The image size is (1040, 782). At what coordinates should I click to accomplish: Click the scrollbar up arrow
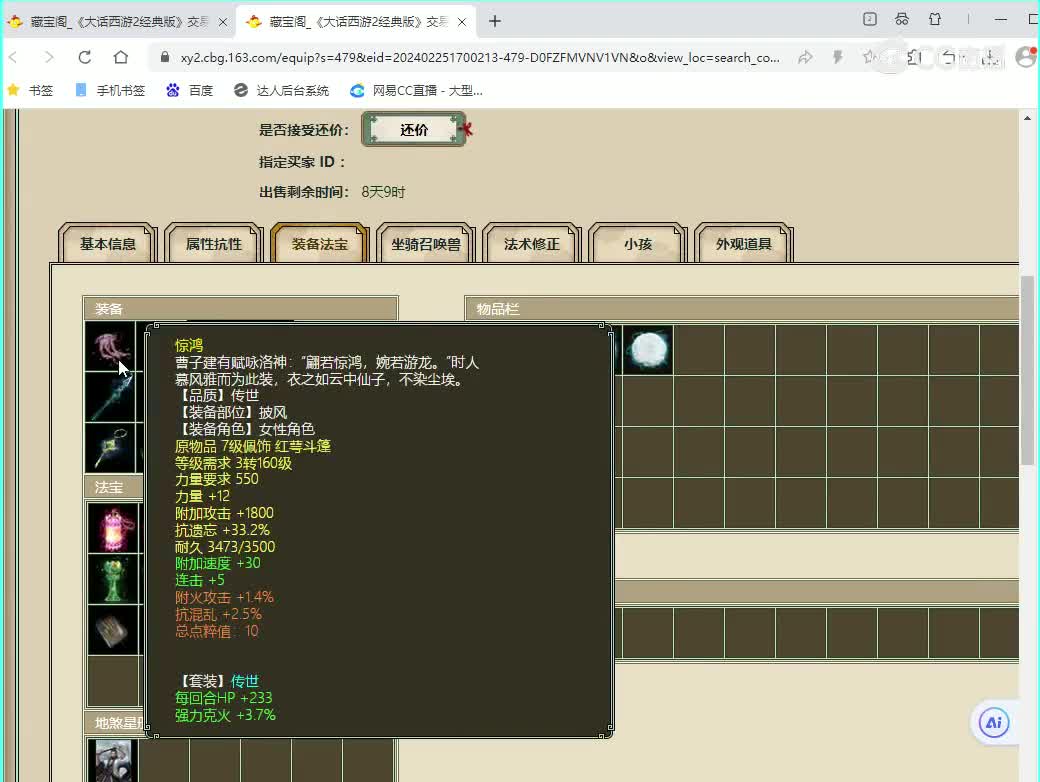1027,118
